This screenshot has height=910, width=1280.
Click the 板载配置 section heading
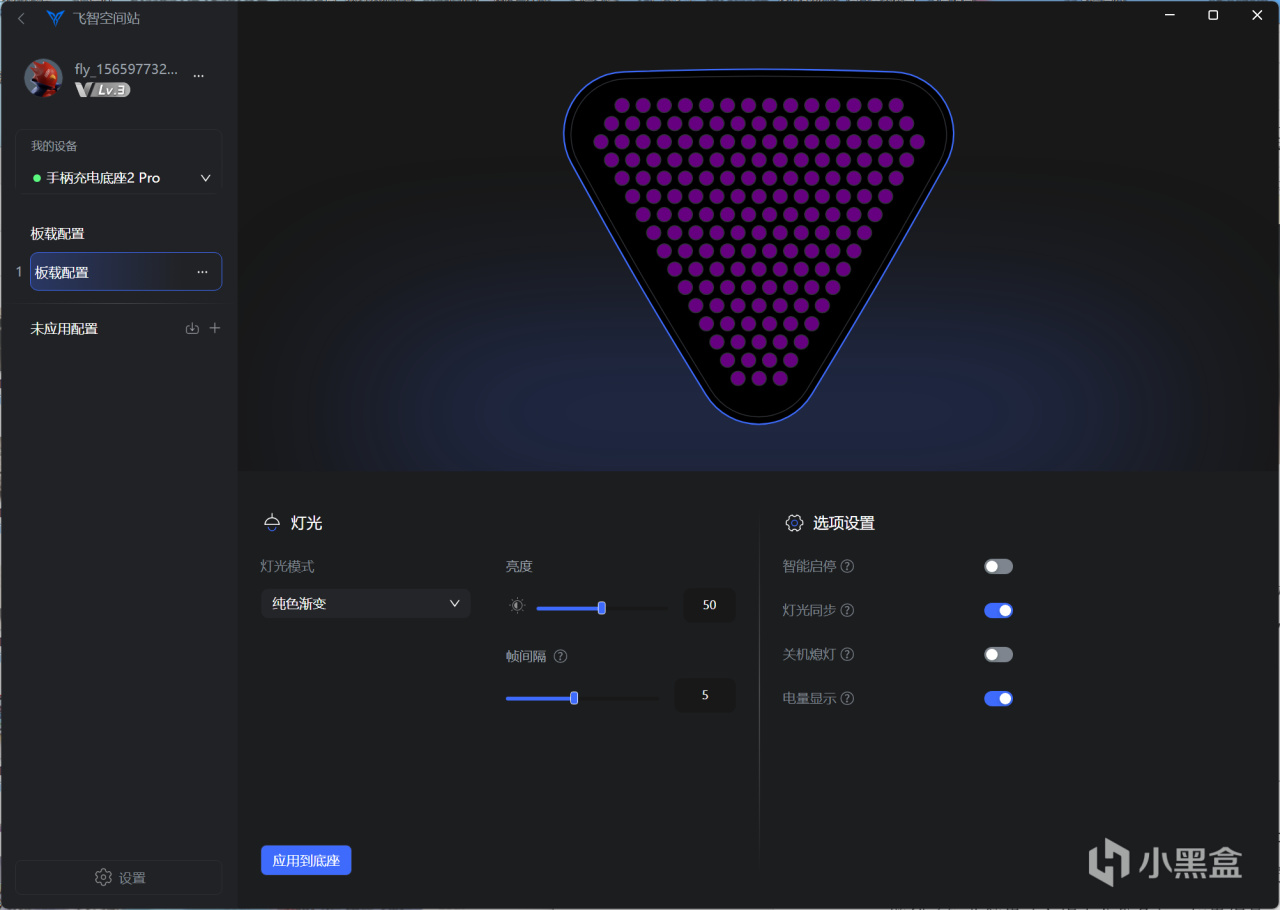pos(58,234)
